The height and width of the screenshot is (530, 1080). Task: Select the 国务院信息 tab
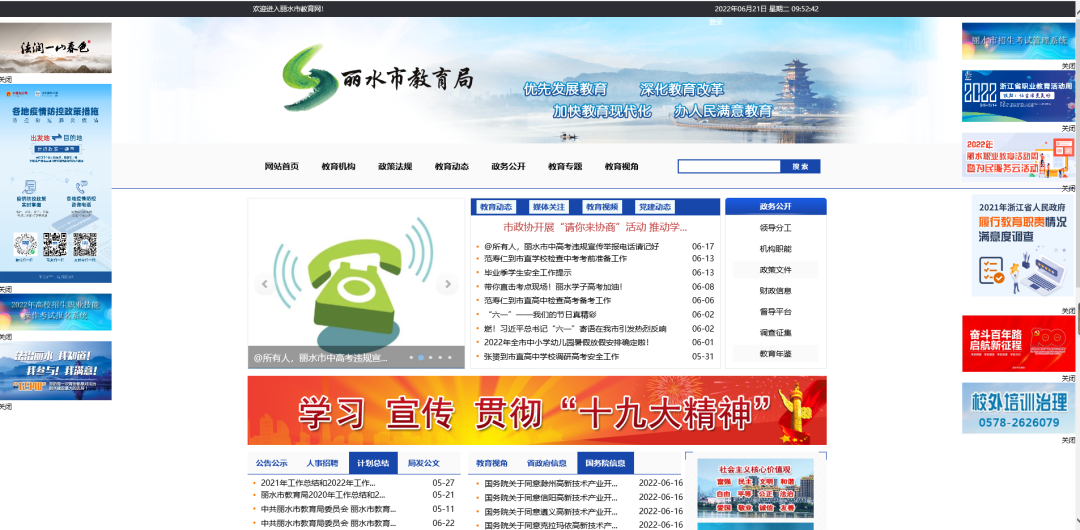pos(605,463)
